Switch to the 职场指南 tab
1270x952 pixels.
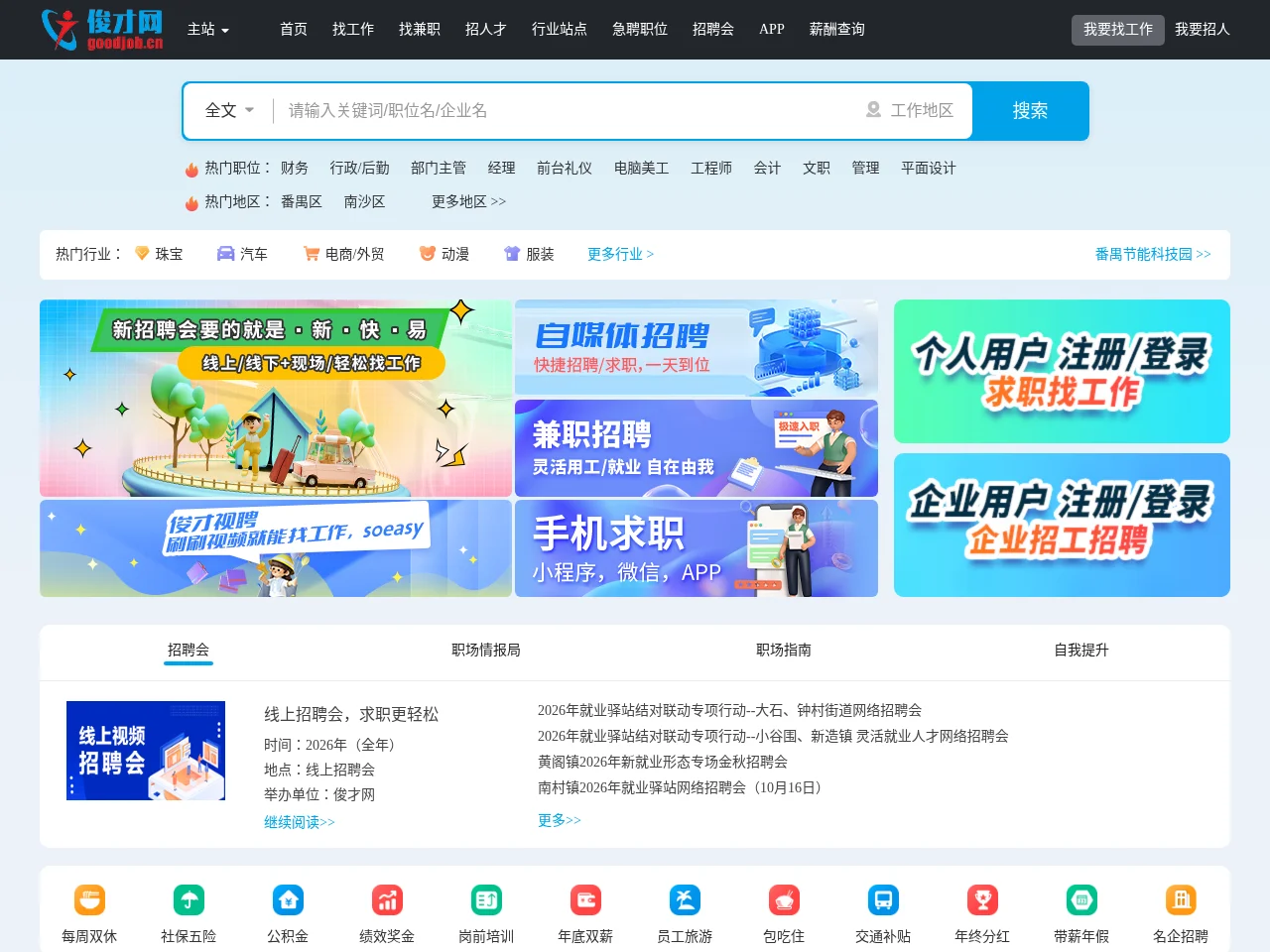pyautogui.click(x=784, y=651)
